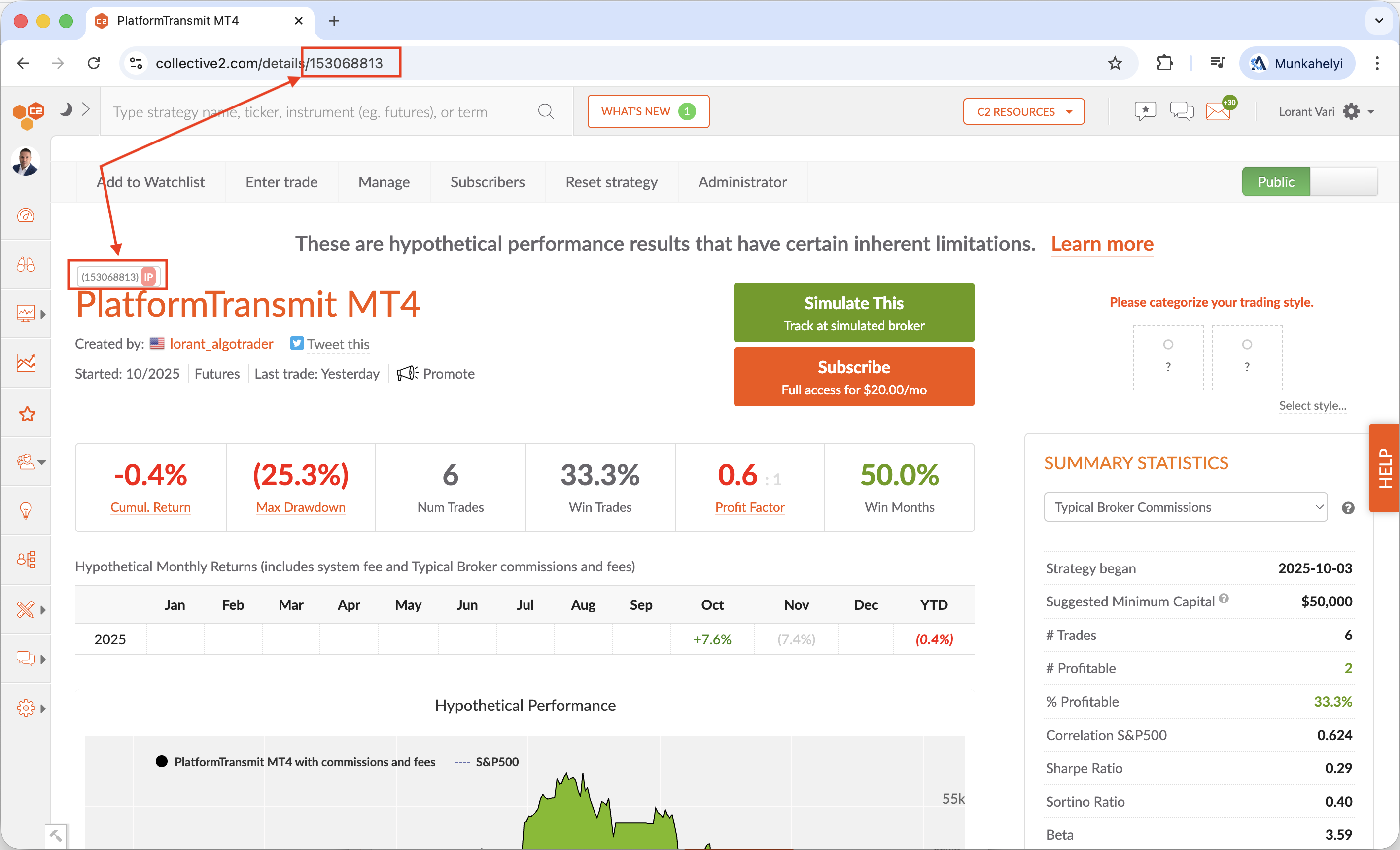The width and height of the screenshot is (1400, 850).
Task: Open the lightbulb ideas icon in the sidebar
Action: 26,510
